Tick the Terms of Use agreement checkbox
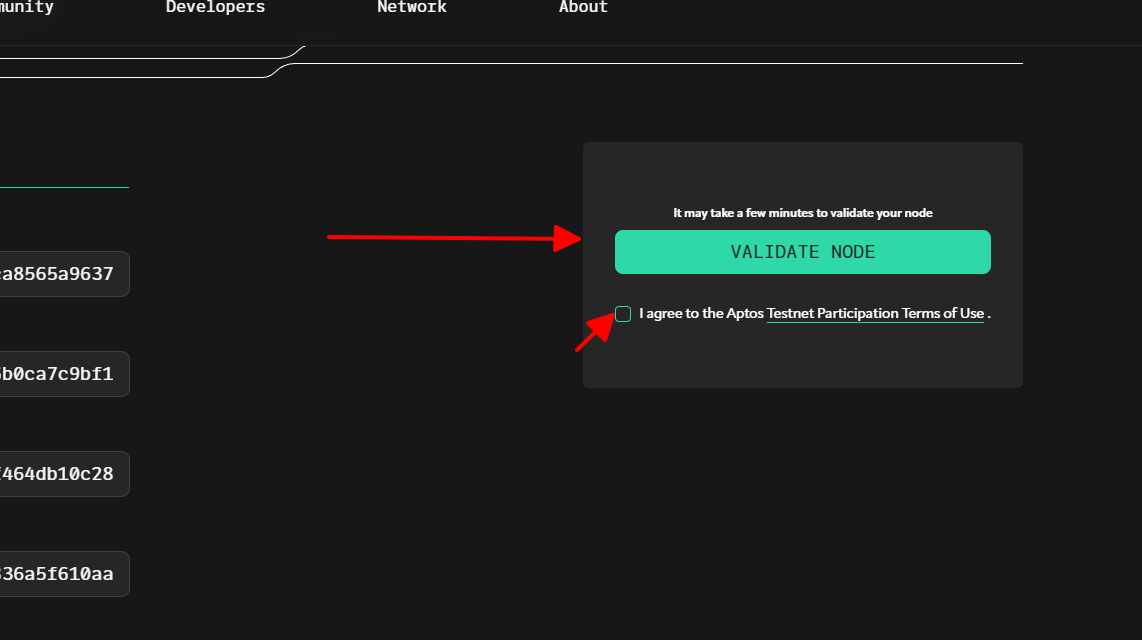Image resolution: width=1142 pixels, height=640 pixels. coord(623,314)
